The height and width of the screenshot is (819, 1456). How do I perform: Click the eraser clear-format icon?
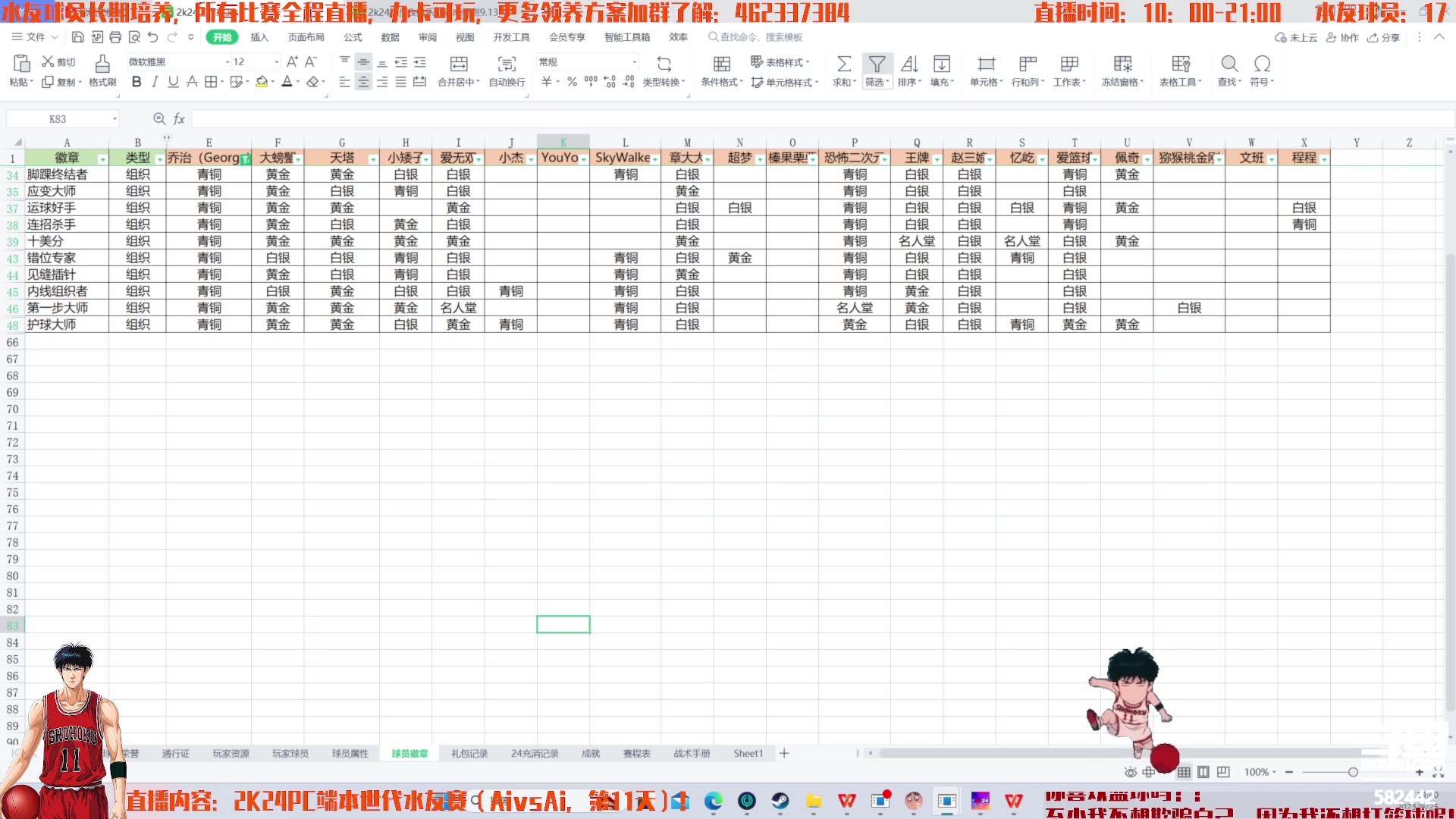point(312,82)
